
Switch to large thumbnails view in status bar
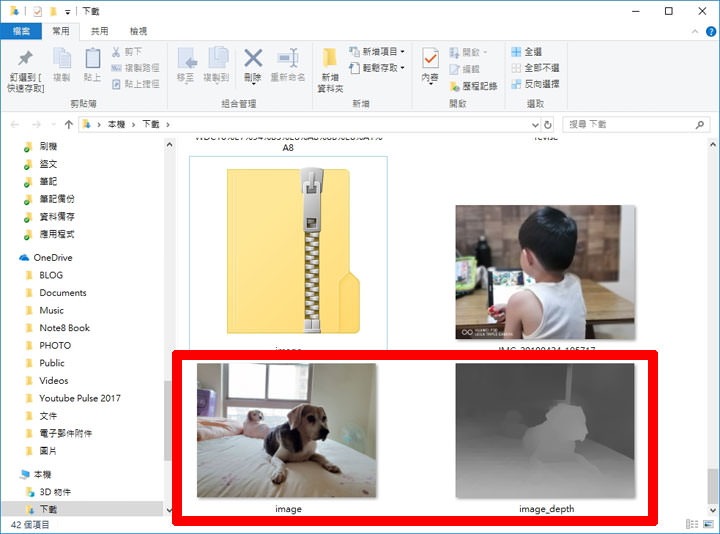point(708,524)
